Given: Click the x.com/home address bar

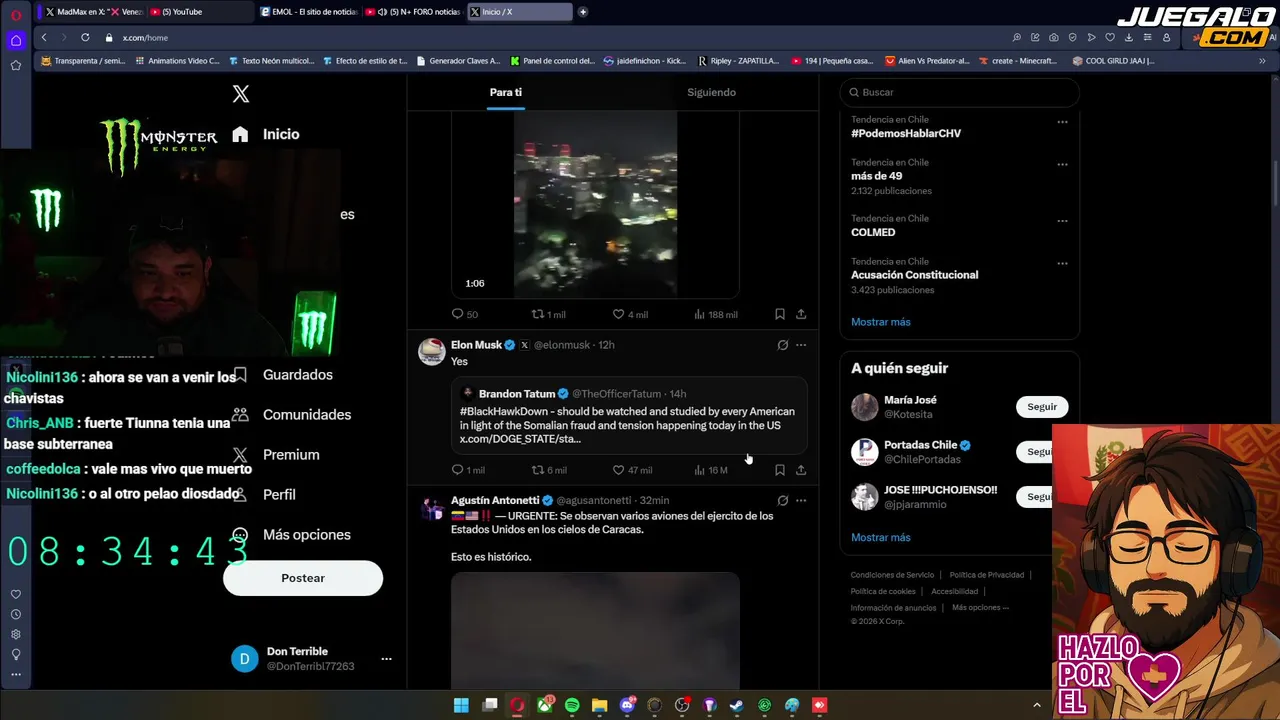Looking at the screenshot, I should coord(145,37).
